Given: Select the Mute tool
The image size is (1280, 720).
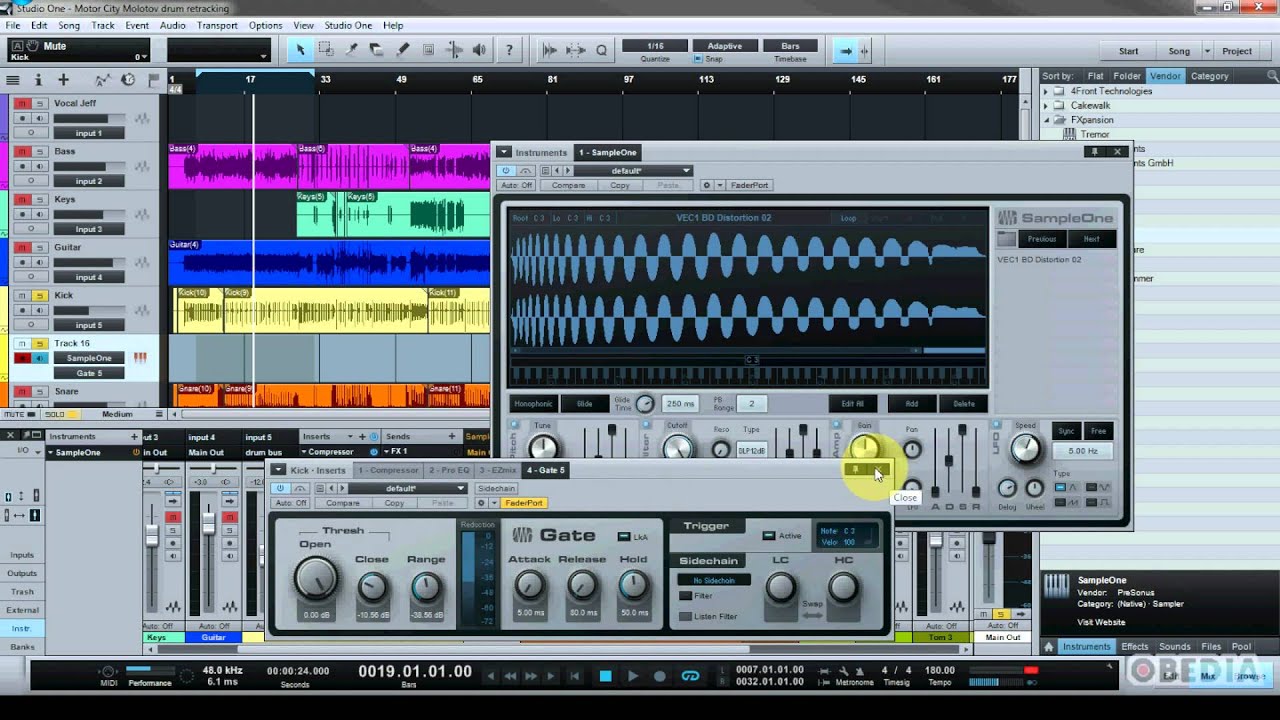Looking at the screenshot, I should (x=429, y=49).
